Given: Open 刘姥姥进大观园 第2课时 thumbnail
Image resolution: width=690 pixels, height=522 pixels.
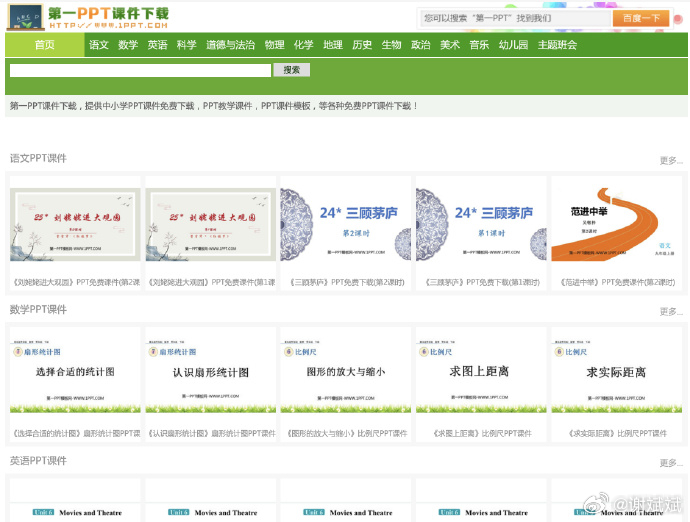Looking at the screenshot, I should pos(75,224).
